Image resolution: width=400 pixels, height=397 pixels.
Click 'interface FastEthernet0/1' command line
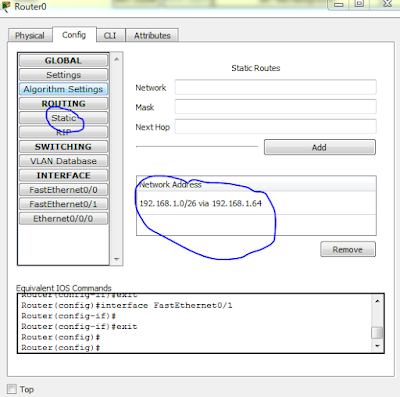pos(127,305)
